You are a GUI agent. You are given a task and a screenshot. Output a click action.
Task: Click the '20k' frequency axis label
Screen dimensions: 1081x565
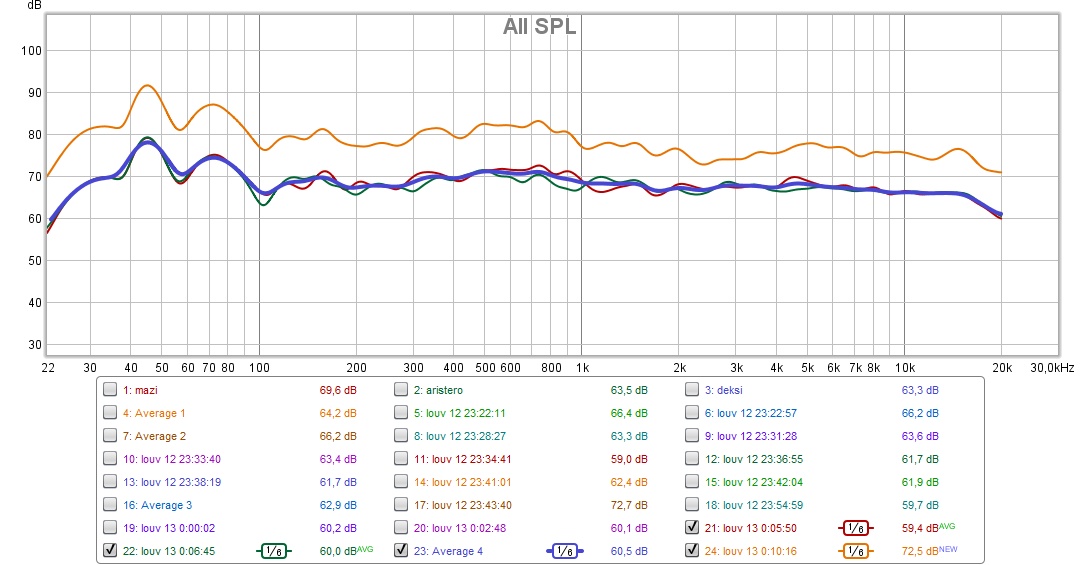coord(1002,368)
